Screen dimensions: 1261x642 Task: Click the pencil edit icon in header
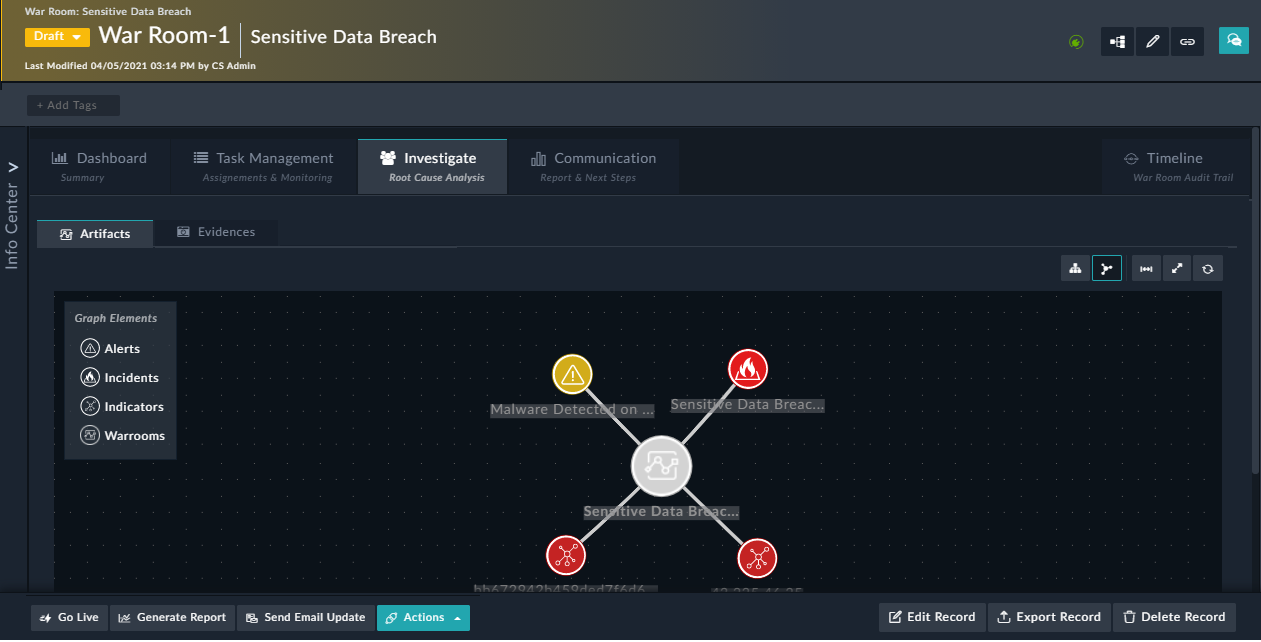click(x=1152, y=42)
